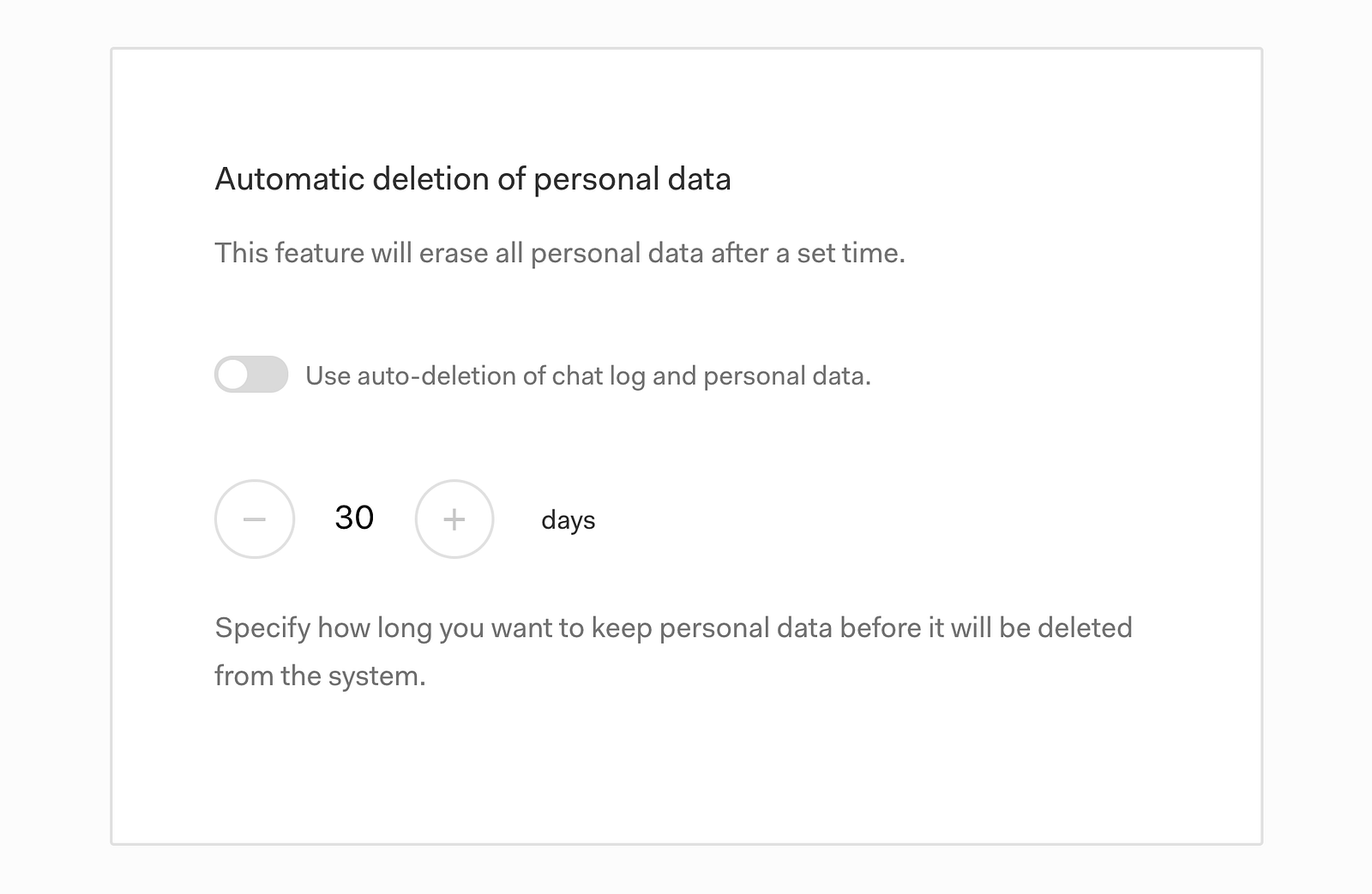Image resolution: width=1372 pixels, height=894 pixels.
Task: Click the 'from the system.' text line
Action: pyautogui.click(x=320, y=676)
